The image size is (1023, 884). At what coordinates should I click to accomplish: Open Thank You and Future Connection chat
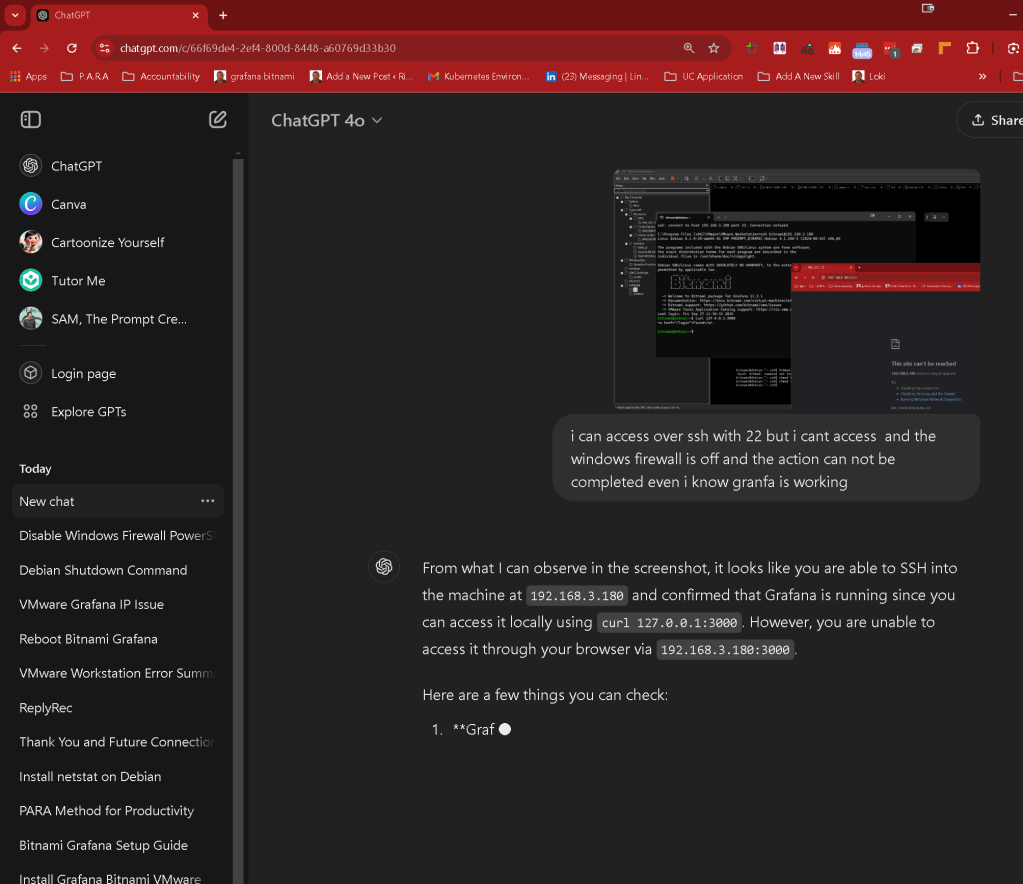pyautogui.click(x=116, y=742)
